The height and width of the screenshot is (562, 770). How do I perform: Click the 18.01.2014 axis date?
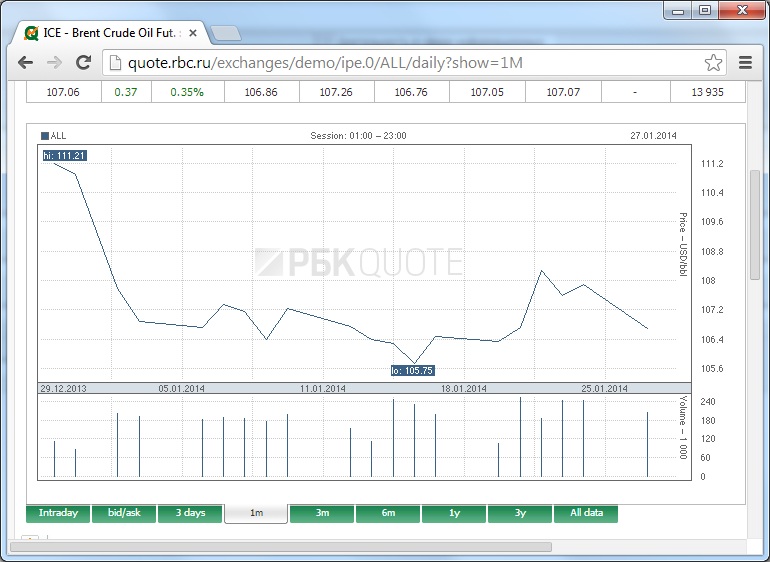coord(464,389)
